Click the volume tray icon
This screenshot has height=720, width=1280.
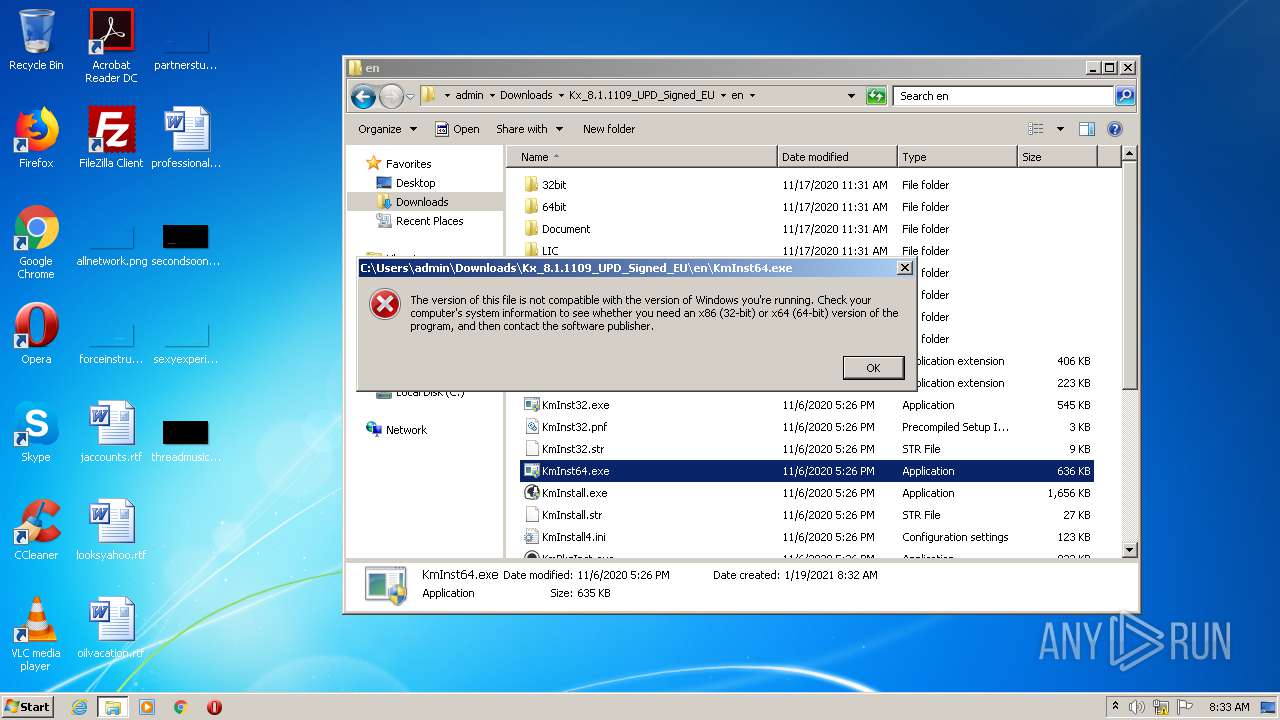pyautogui.click(x=1138, y=707)
